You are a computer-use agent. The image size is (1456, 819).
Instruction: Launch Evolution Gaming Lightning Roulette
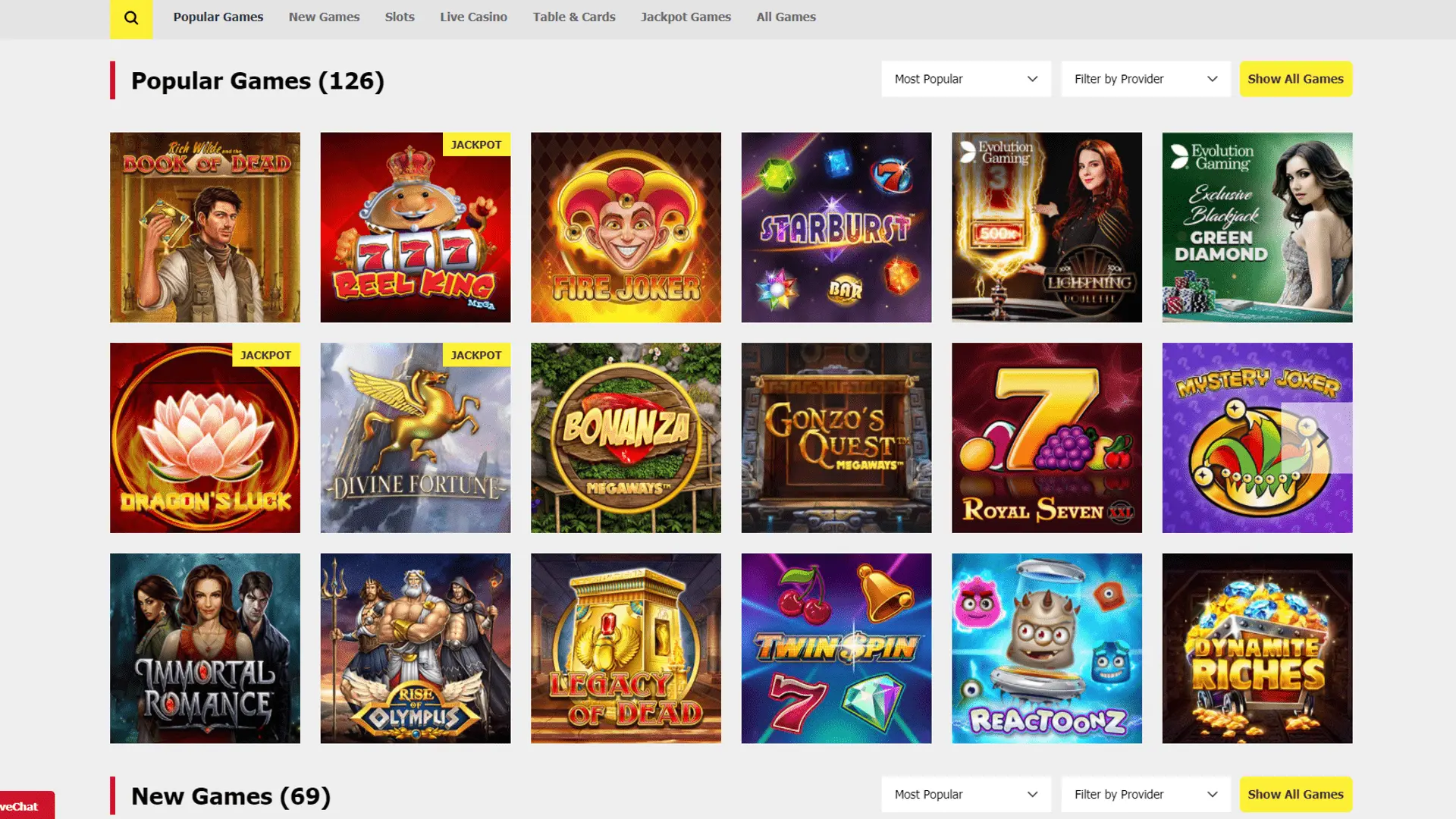[x=1046, y=227]
